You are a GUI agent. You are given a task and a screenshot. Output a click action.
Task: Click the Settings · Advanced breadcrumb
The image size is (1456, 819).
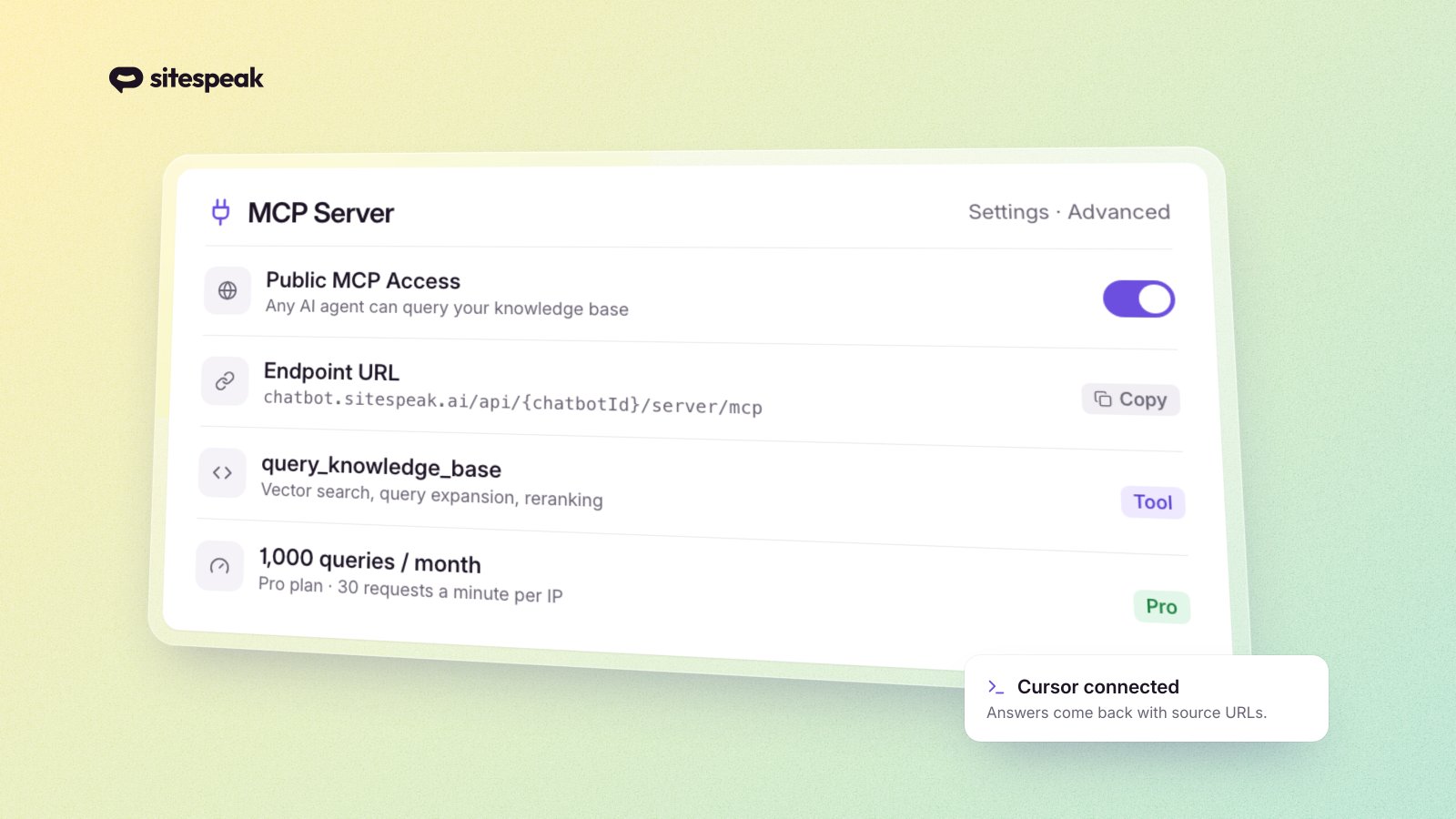(1069, 212)
